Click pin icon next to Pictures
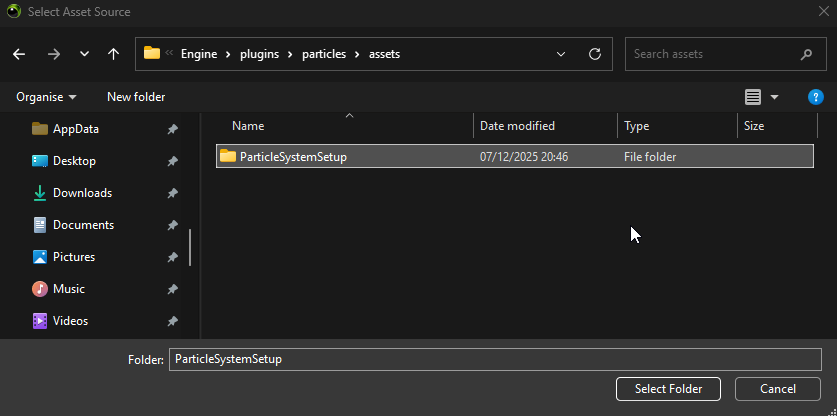This screenshot has height=416, width=837. click(x=172, y=257)
